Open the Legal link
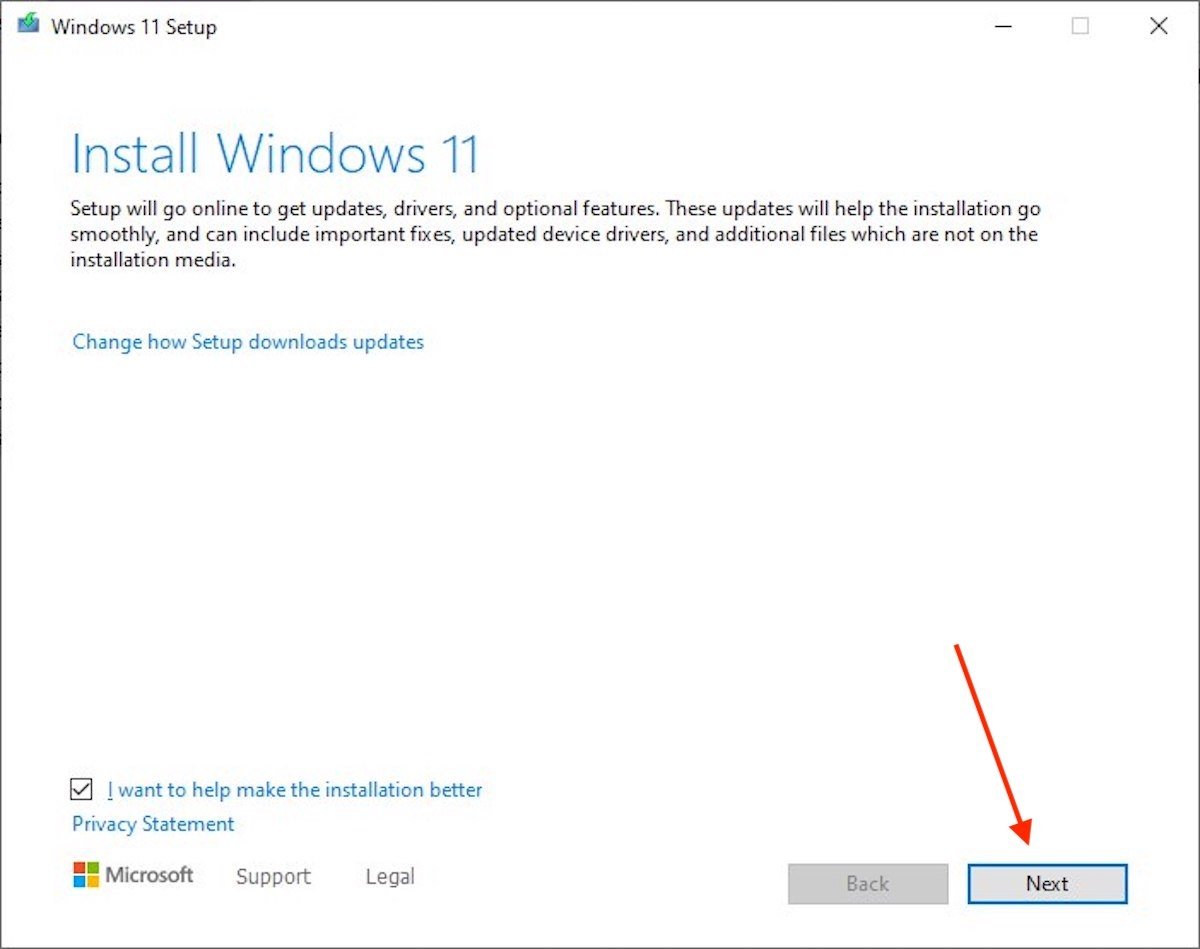The width and height of the screenshot is (1200, 949). (x=390, y=877)
